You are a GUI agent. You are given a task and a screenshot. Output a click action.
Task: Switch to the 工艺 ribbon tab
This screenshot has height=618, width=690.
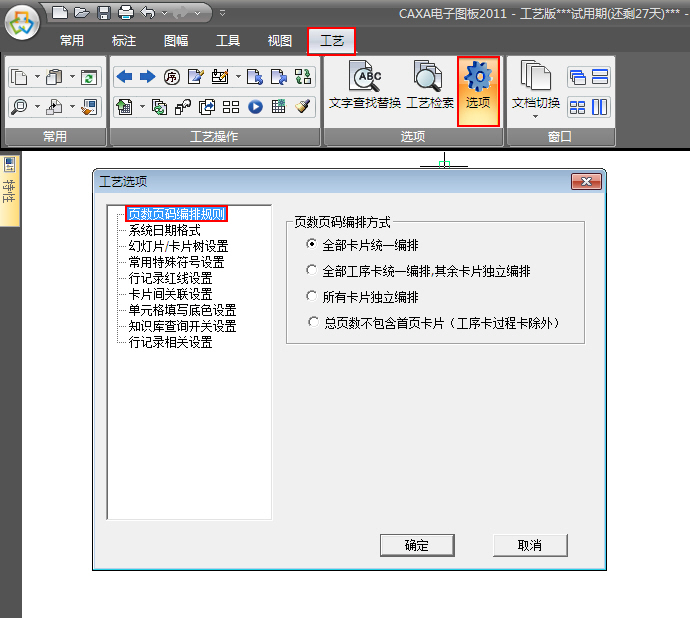click(331, 41)
